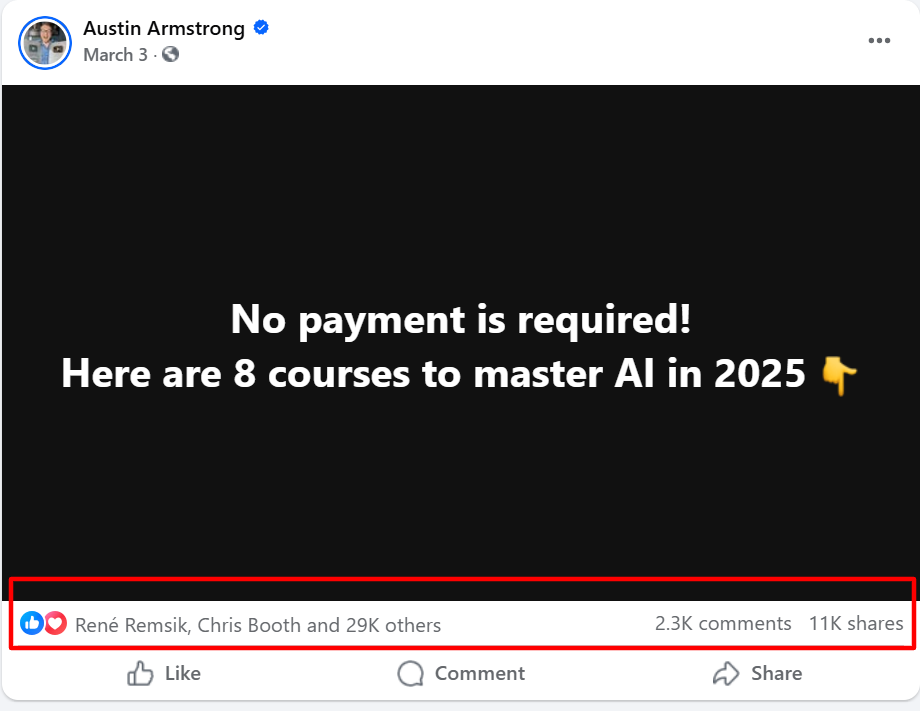Open the March 3 post timestamp
Viewport: 920px width, 711px height.
coord(116,55)
